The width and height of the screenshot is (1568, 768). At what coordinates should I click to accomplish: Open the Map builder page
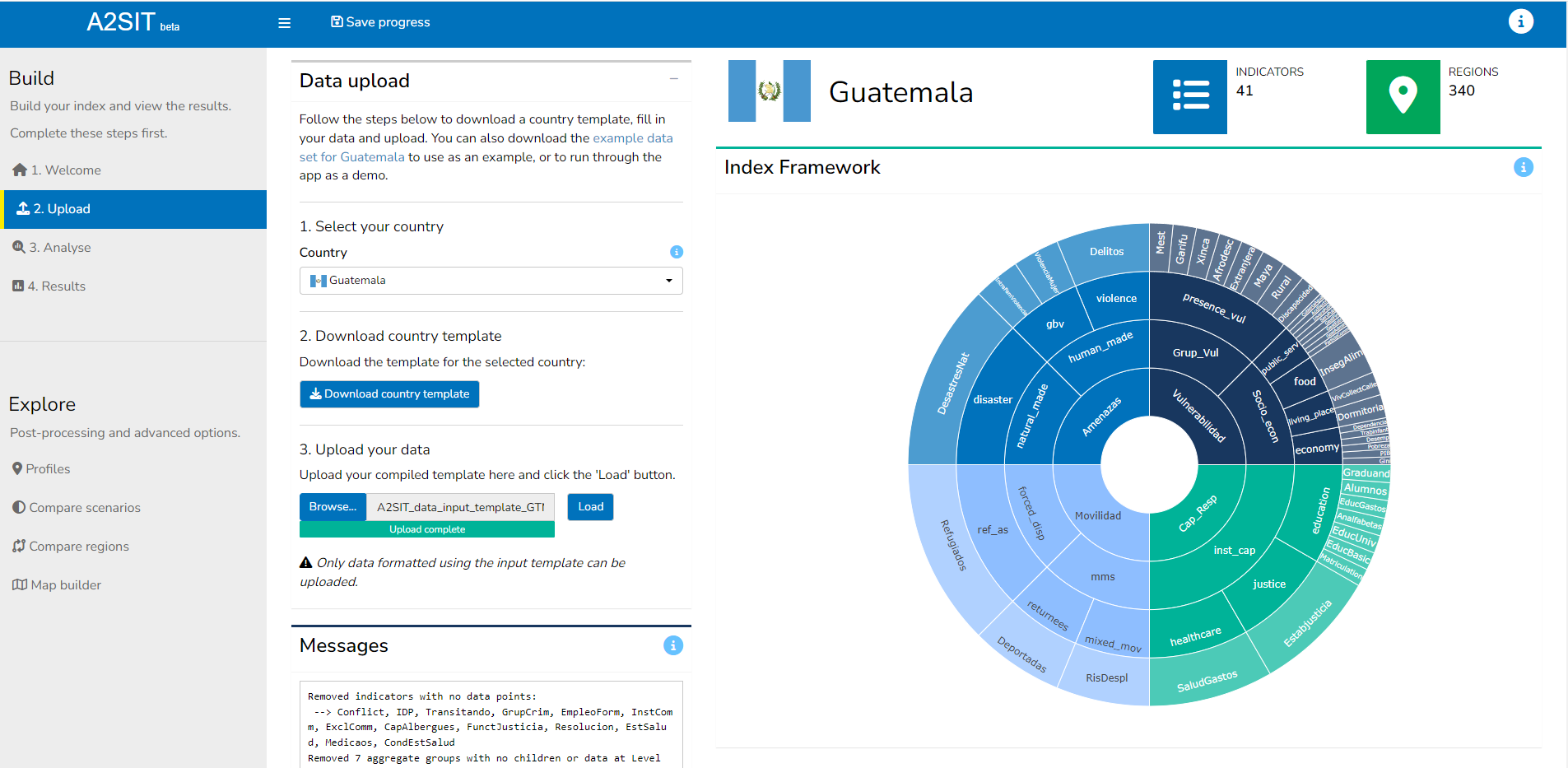65,585
